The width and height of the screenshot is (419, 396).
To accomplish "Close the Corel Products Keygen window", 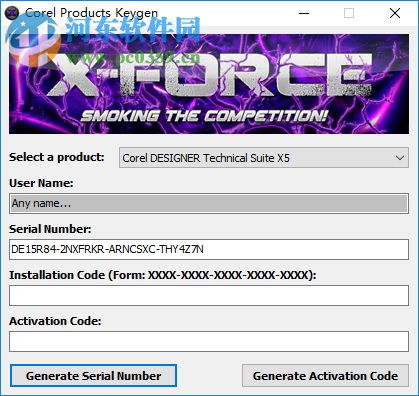I will click(x=395, y=13).
